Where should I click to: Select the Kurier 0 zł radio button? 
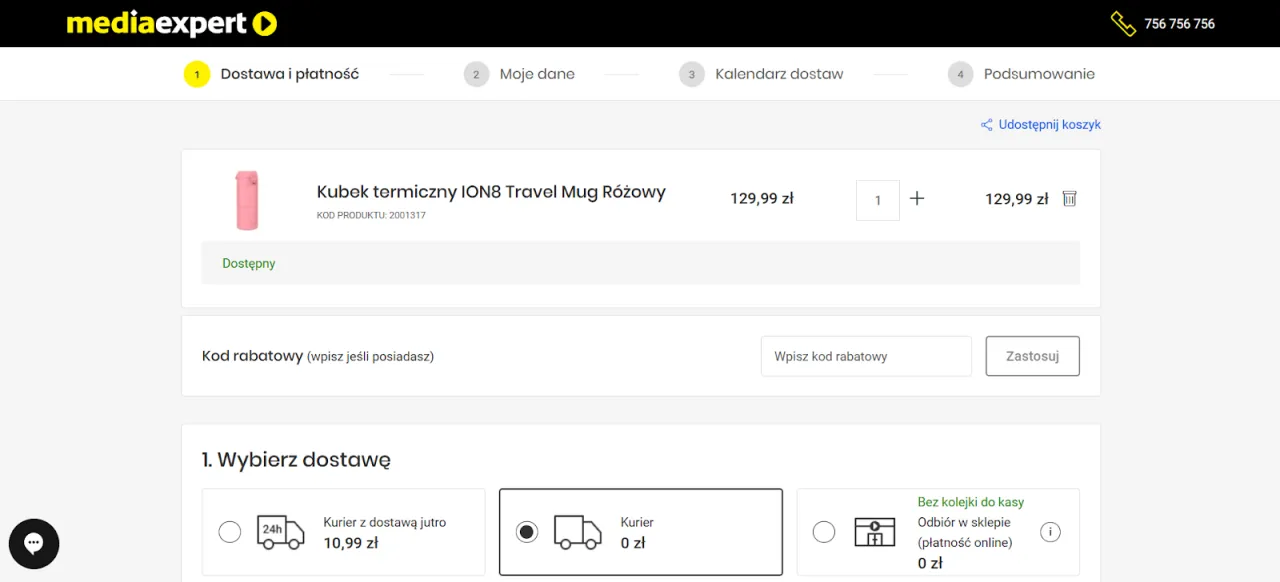(x=527, y=532)
